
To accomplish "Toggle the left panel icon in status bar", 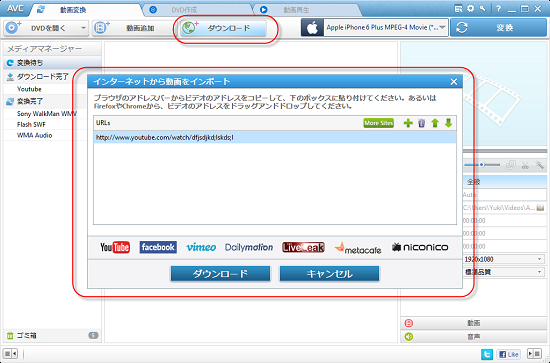I will pos(10,354).
